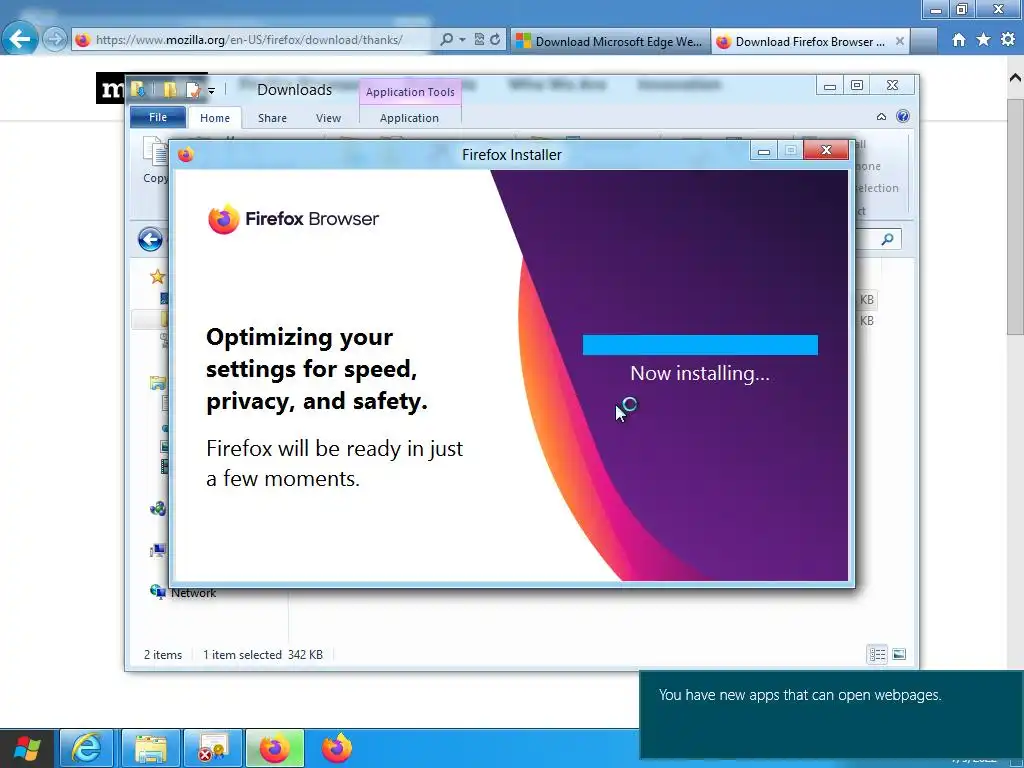Open a new Internet Explorer tab
Viewport: 1024px width, 768px height.
pyautogui.click(x=923, y=41)
